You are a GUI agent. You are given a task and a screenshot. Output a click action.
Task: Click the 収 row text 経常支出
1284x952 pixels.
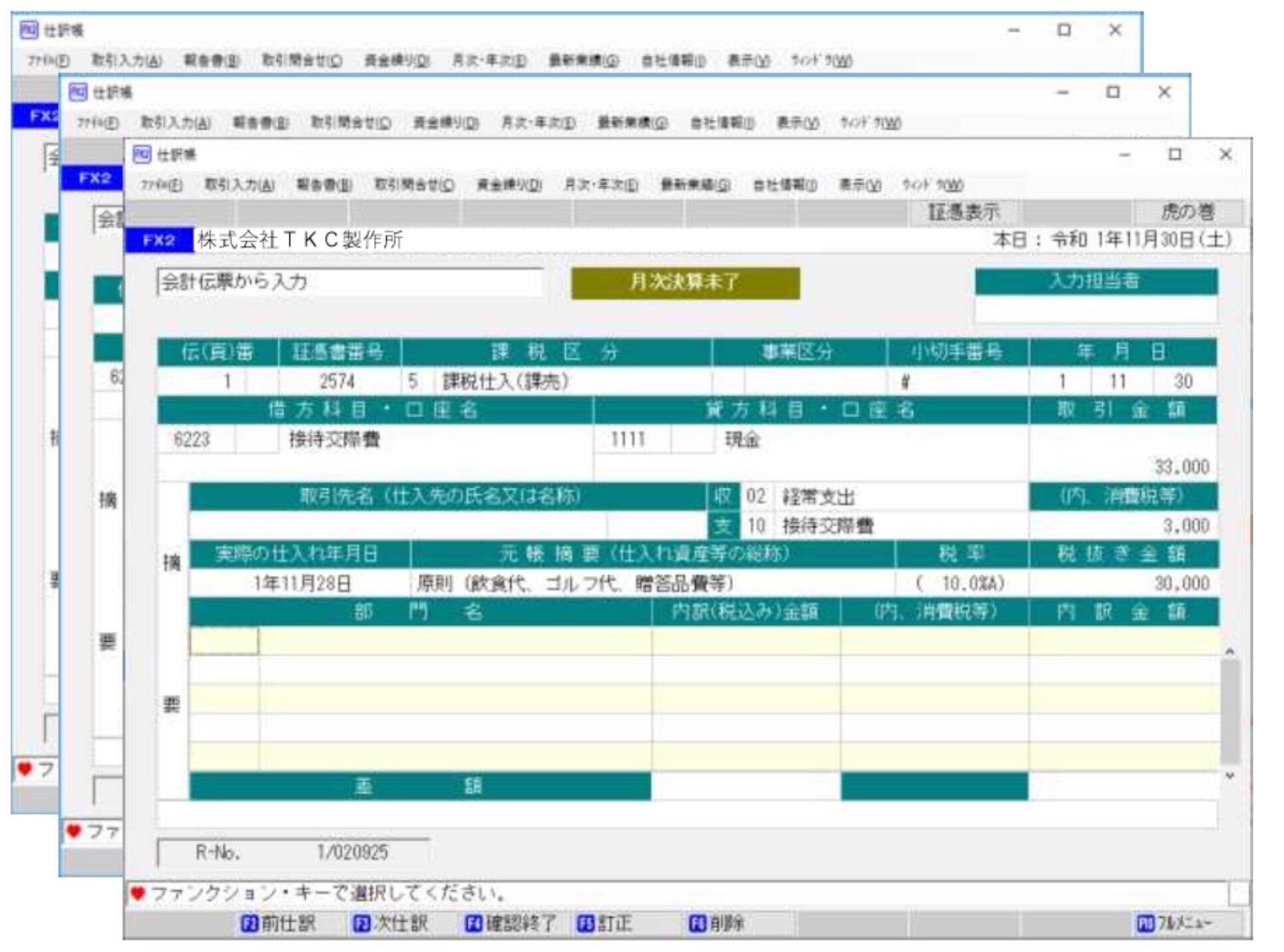(x=819, y=497)
